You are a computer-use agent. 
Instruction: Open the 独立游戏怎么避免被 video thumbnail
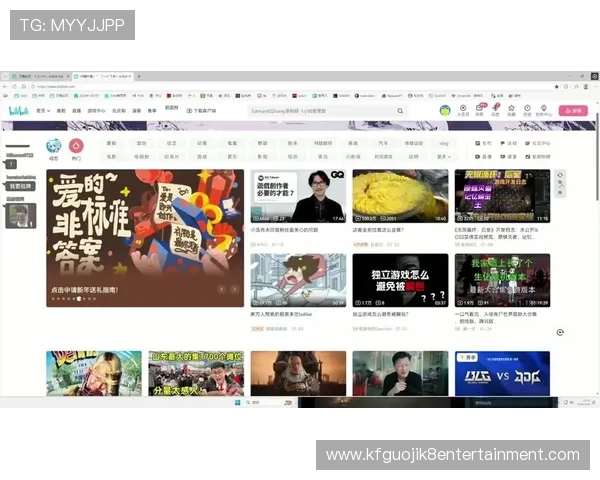[400, 280]
